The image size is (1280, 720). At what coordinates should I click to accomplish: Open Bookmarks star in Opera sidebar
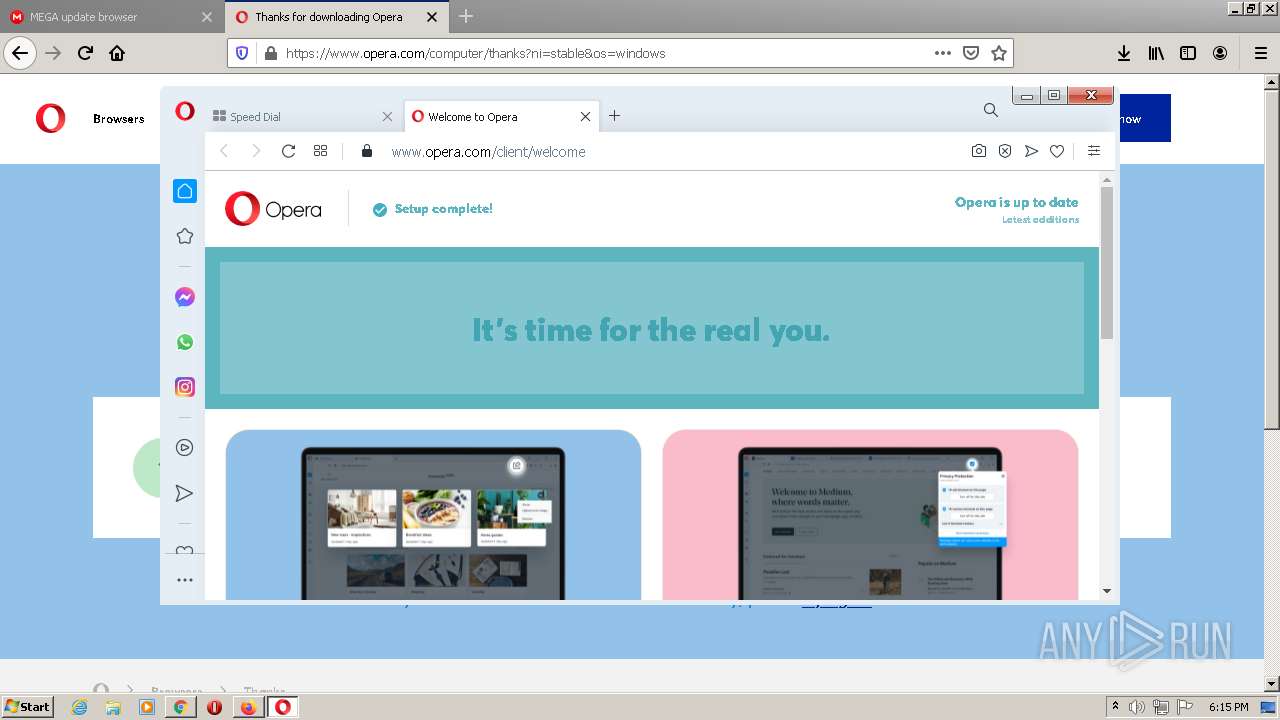click(x=185, y=236)
